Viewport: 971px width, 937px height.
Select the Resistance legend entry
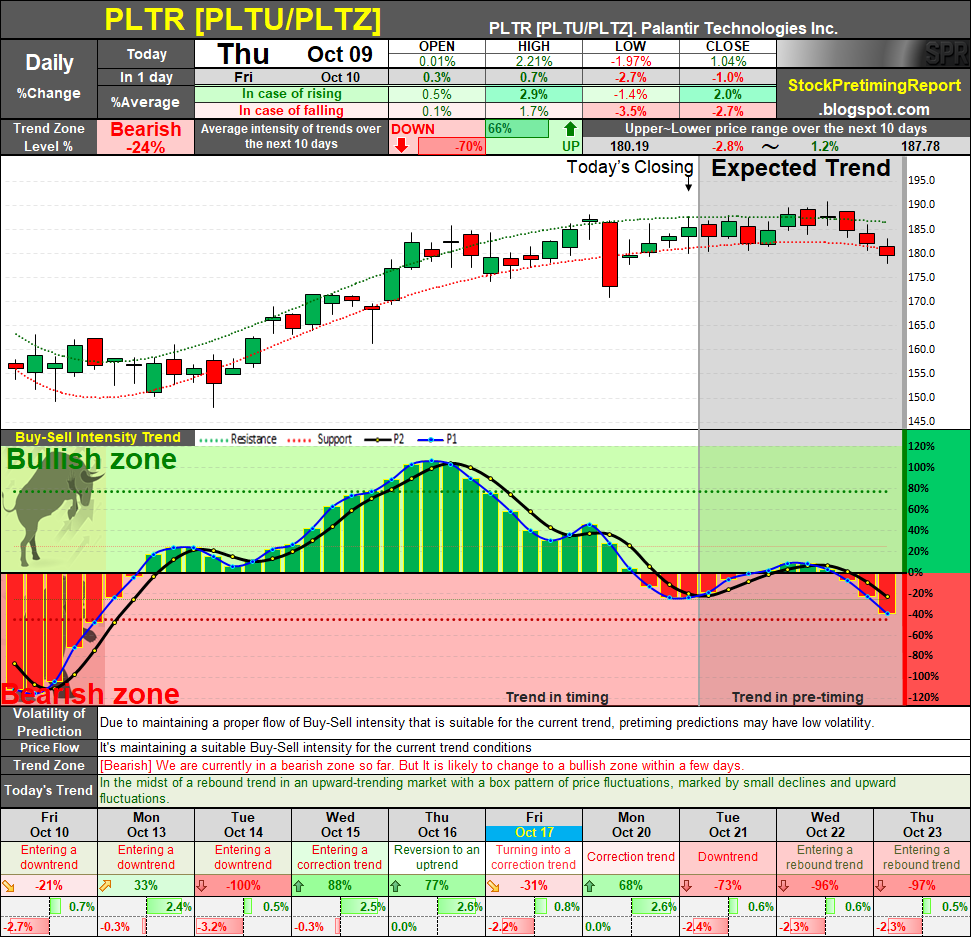coord(237,439)
